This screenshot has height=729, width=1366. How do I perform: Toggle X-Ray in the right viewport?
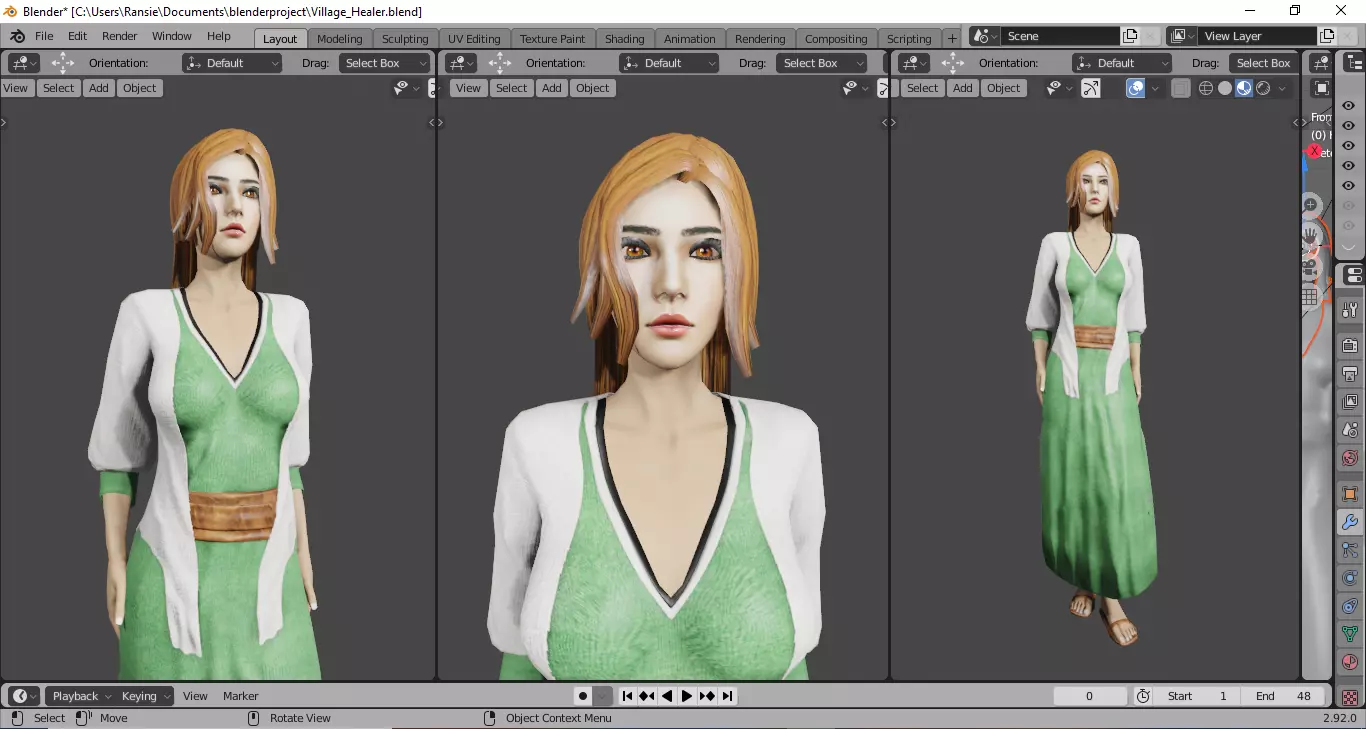point(1181,88)
